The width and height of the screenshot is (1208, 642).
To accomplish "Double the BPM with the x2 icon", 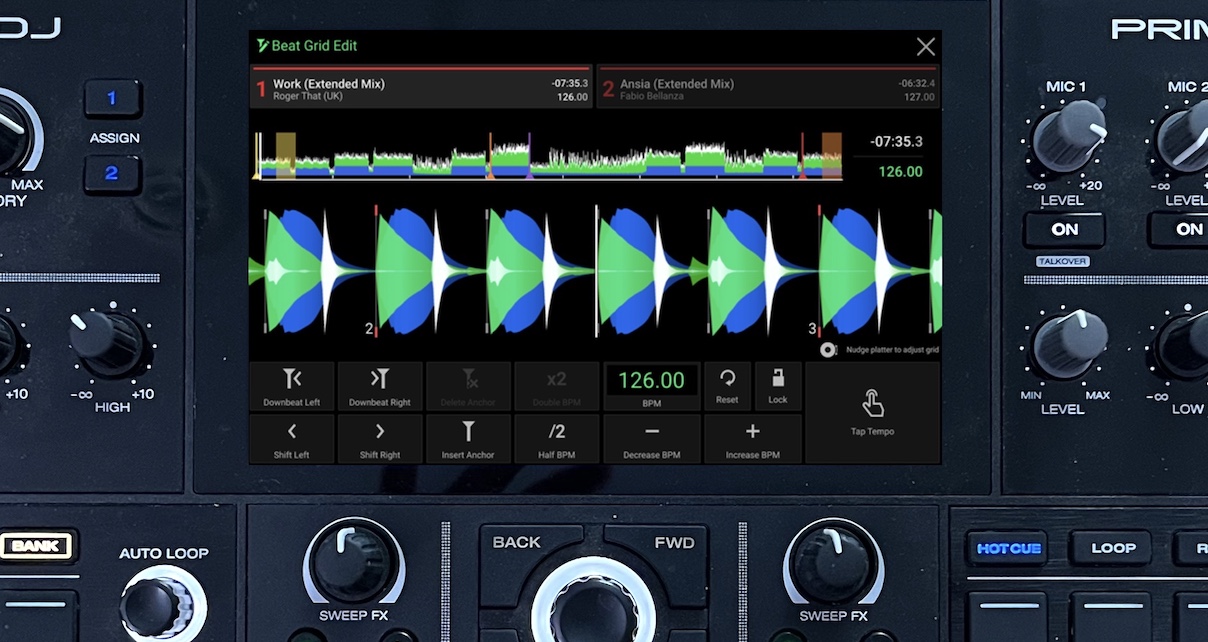I will point(556,378).
